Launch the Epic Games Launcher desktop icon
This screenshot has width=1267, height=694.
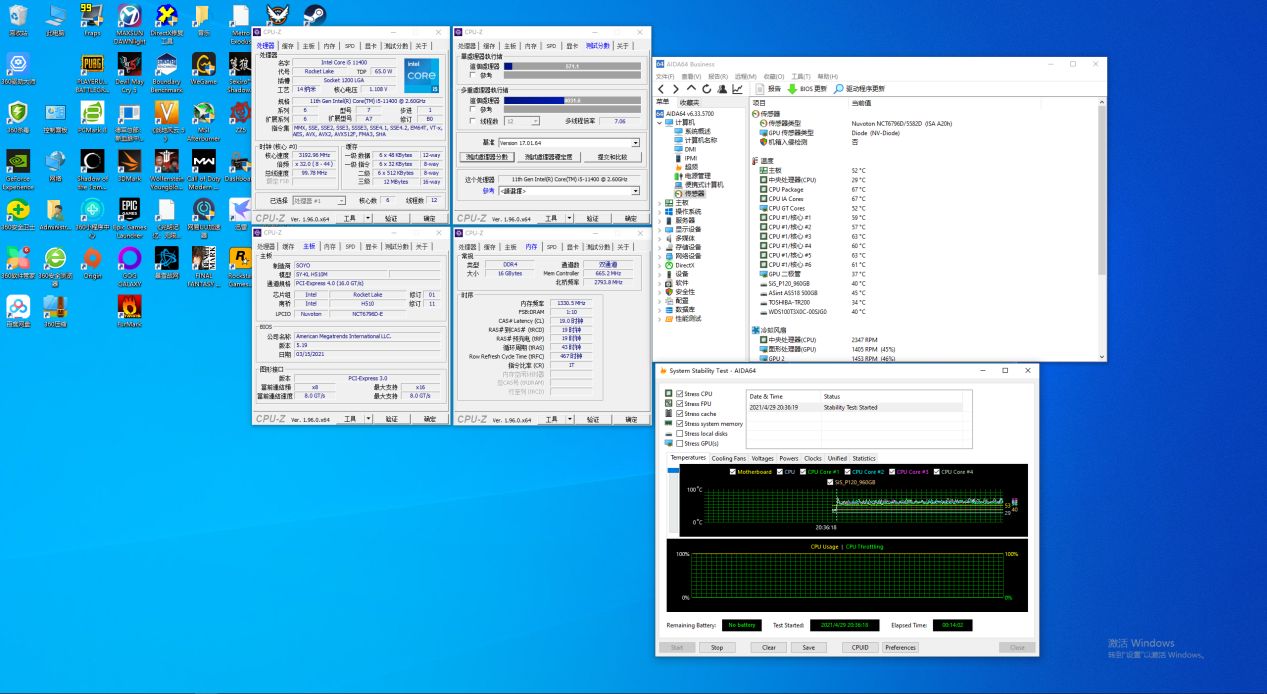click(129, 210)
